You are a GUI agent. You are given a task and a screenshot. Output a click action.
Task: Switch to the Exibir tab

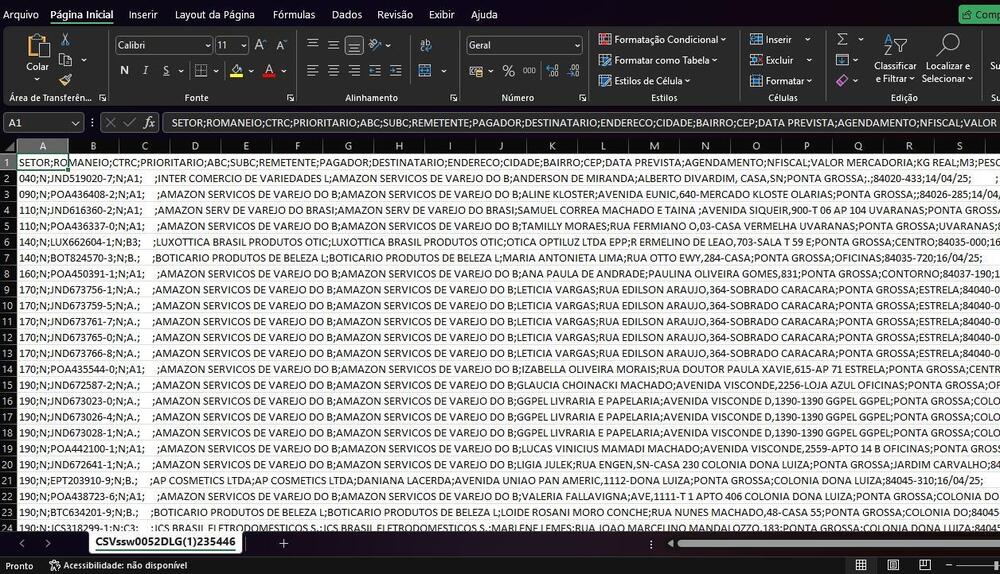click(x=441, y=14)
